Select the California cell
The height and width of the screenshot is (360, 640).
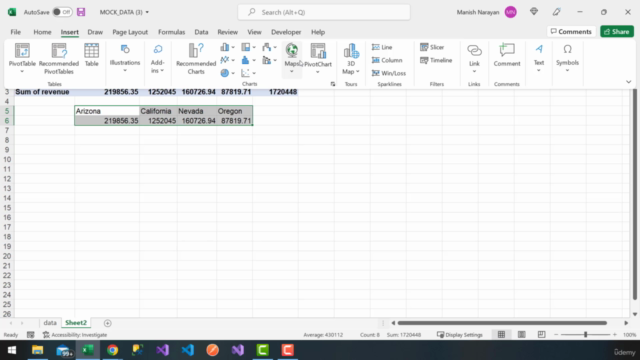[x=158, y=111]
